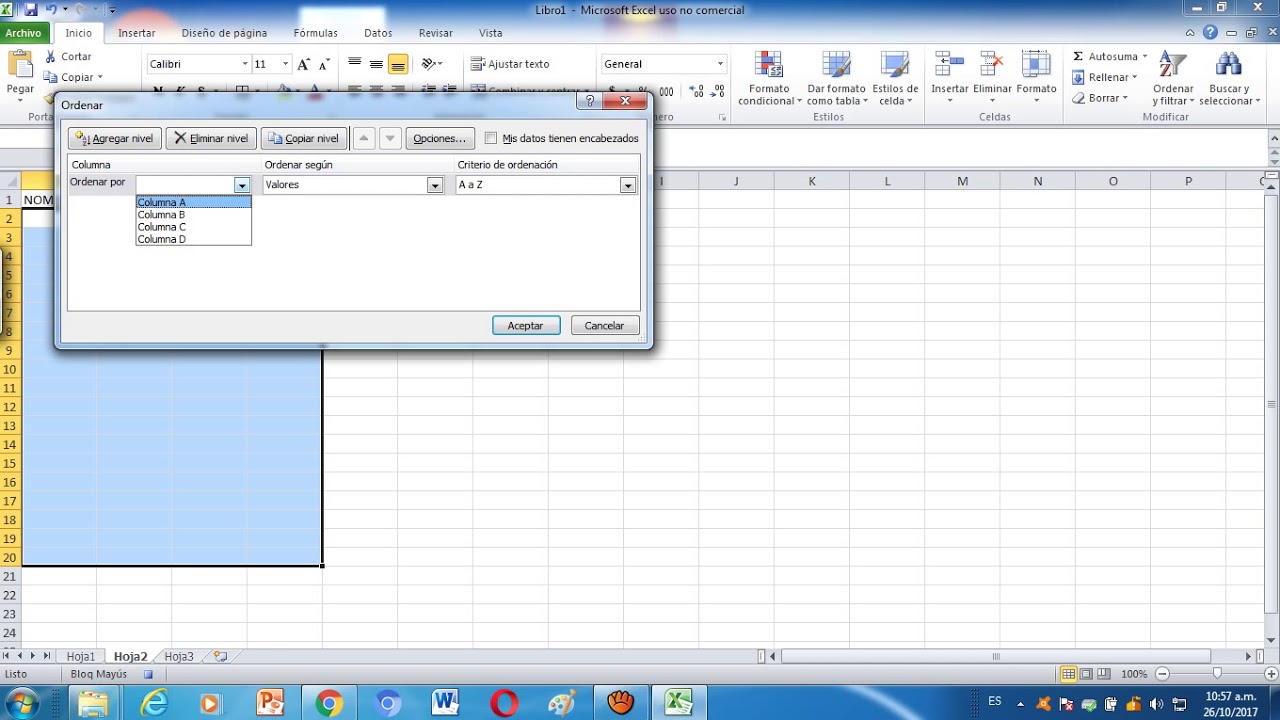The image size is (1280, 720).
Task: Click the Formato cells icon
Action: point(1036,65)
